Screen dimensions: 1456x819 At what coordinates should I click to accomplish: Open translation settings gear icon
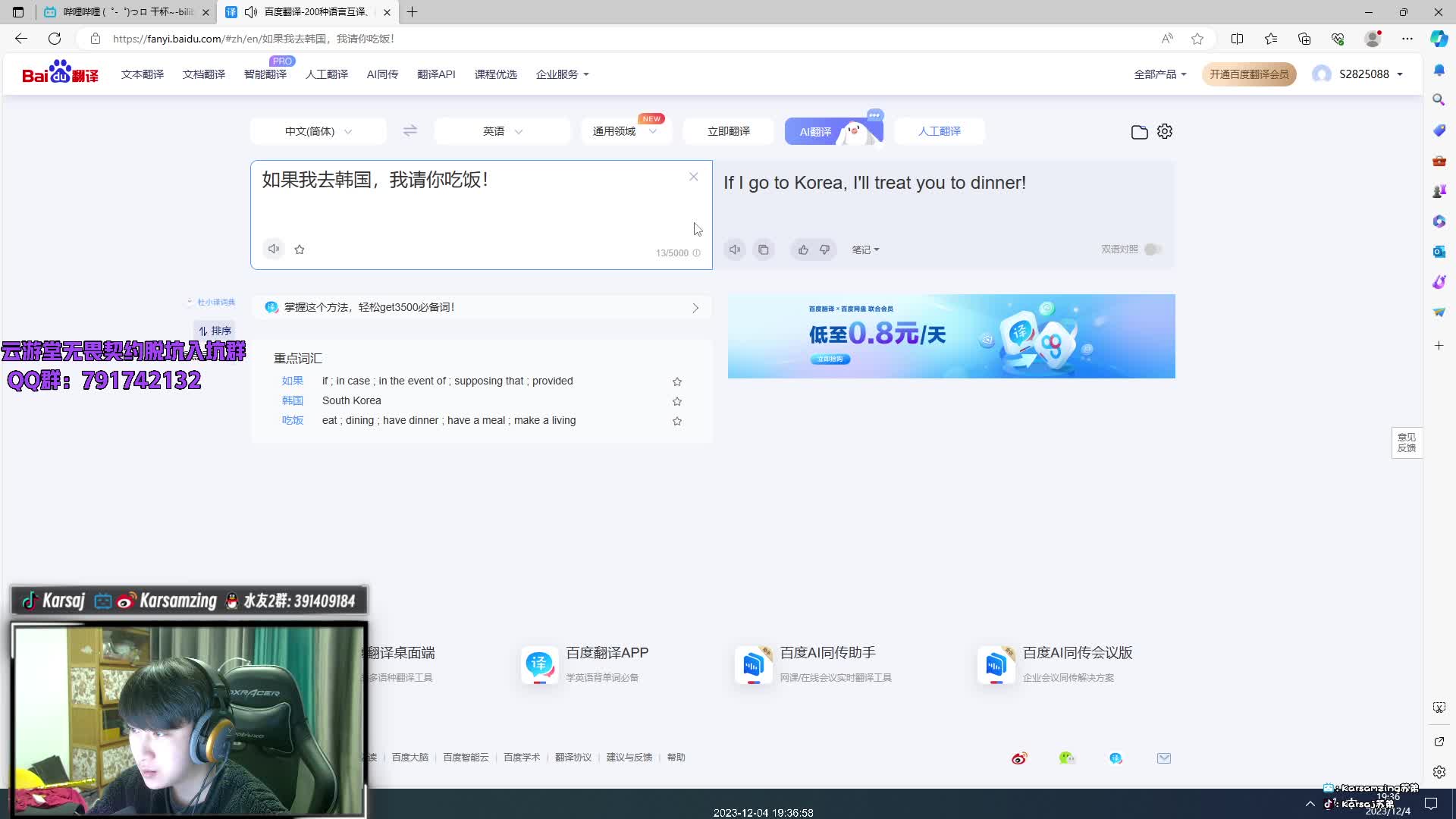point(1165,131)
